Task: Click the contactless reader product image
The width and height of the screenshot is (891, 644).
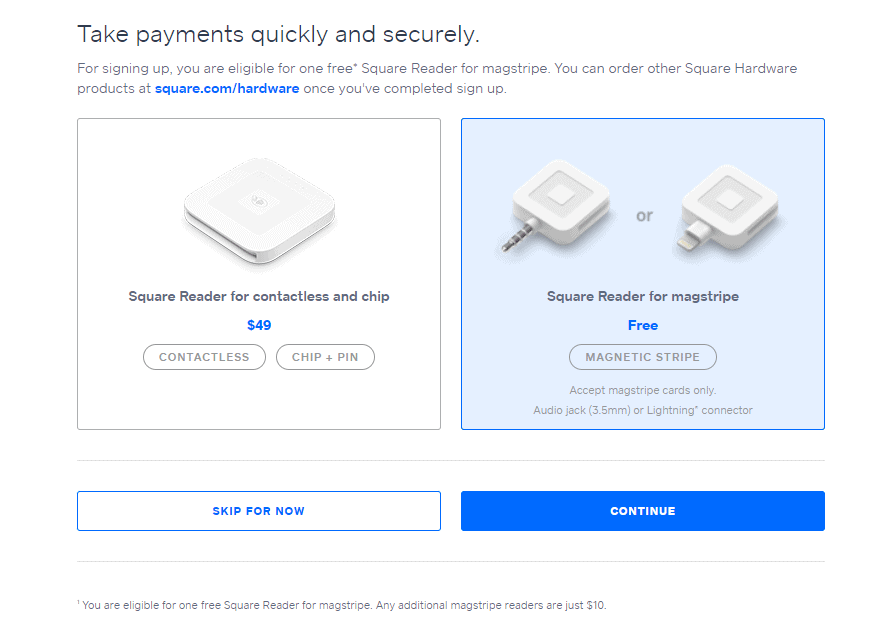Action: pos(258,213)
